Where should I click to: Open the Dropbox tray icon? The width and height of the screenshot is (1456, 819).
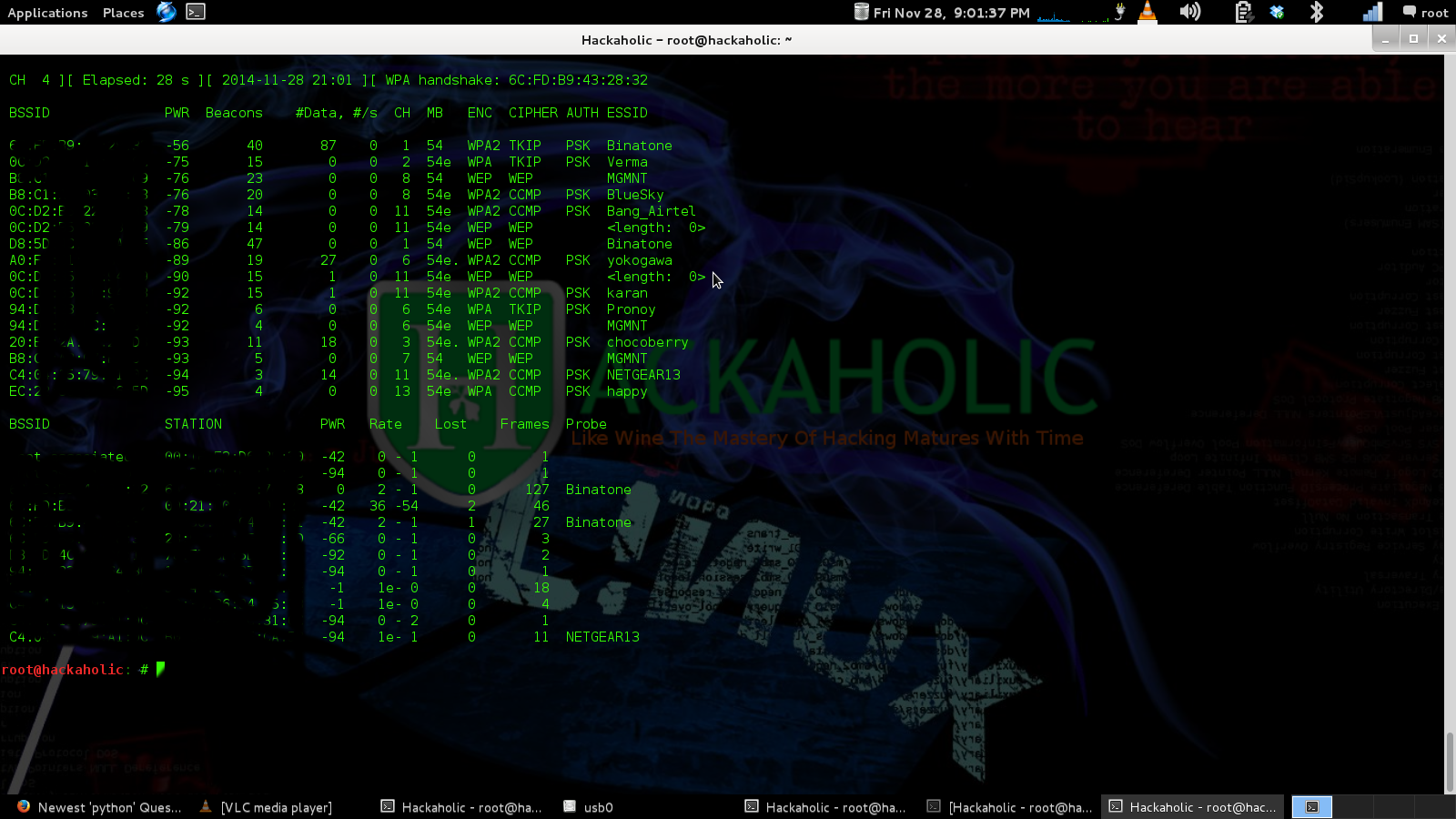[x=1277, y=12]
